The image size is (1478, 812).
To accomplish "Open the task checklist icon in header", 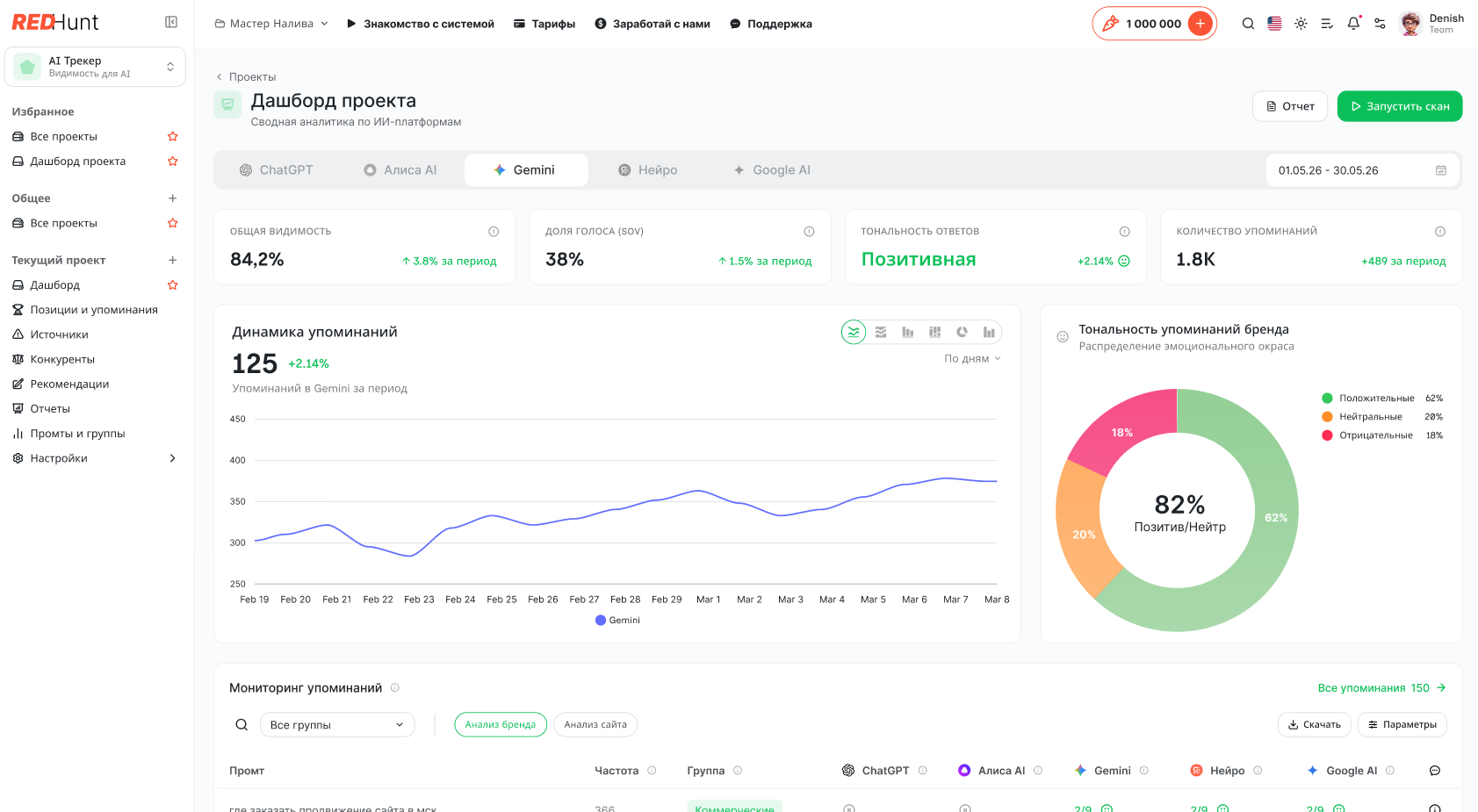I will click(1327, 24).
